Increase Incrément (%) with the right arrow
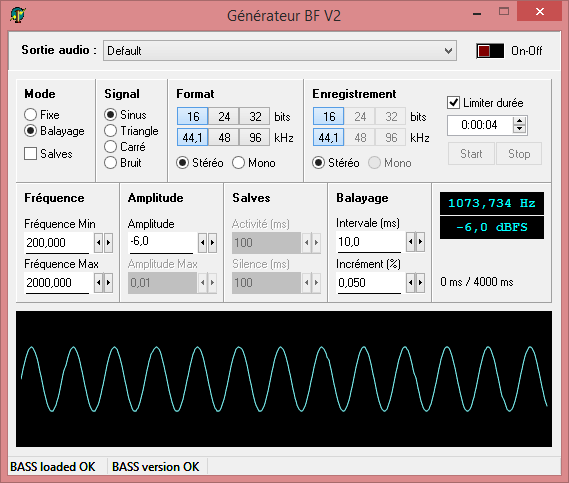 [420, 282]
